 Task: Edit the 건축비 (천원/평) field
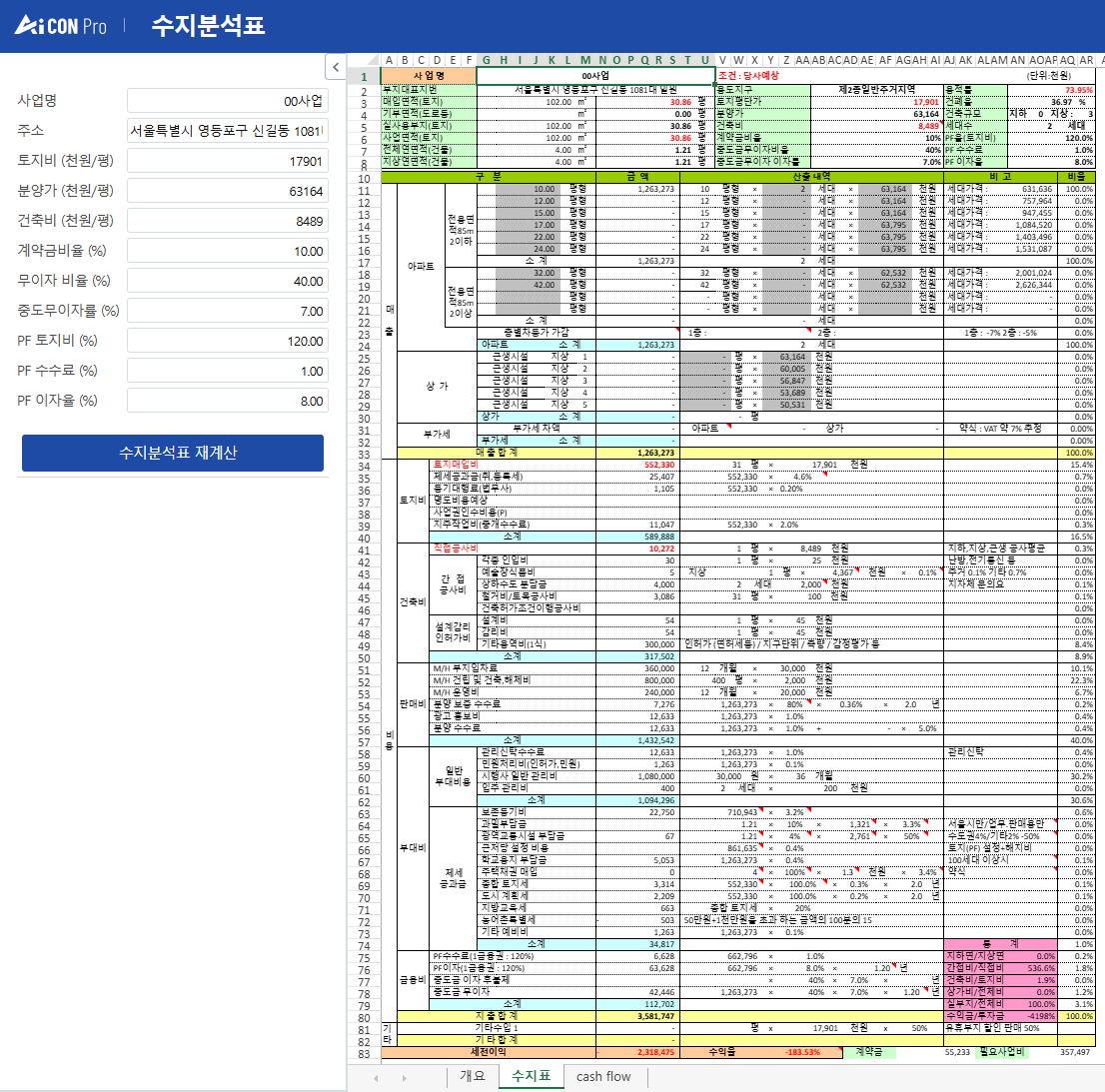coord(228,222)
